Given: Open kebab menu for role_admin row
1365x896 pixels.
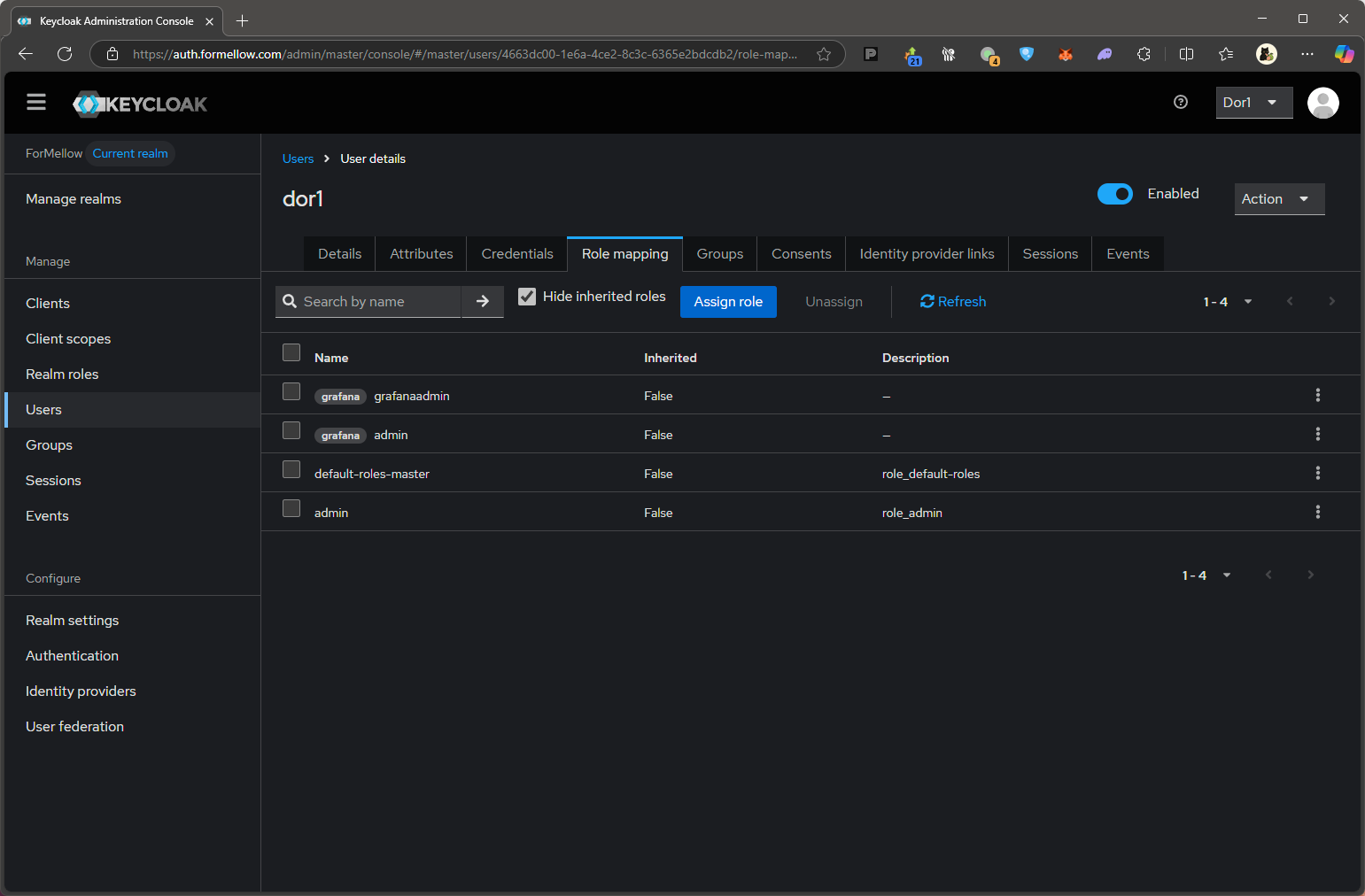Looking at the screenshot, I should pyautogui.click(x=1318, y=512).
